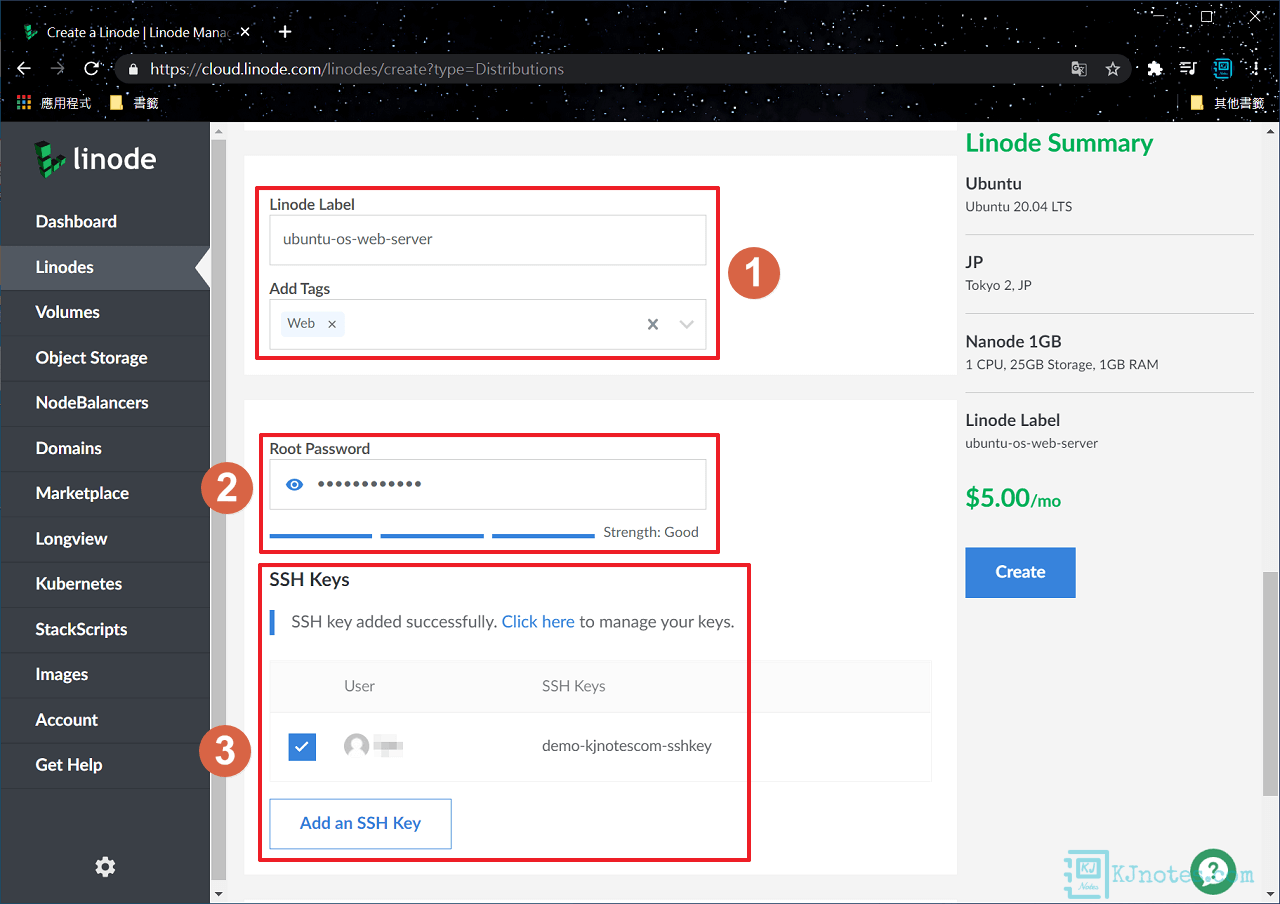Click the Linode logo in sidebar
Viewport: 1280px width, 904px height.
click(x=95, y=159)
